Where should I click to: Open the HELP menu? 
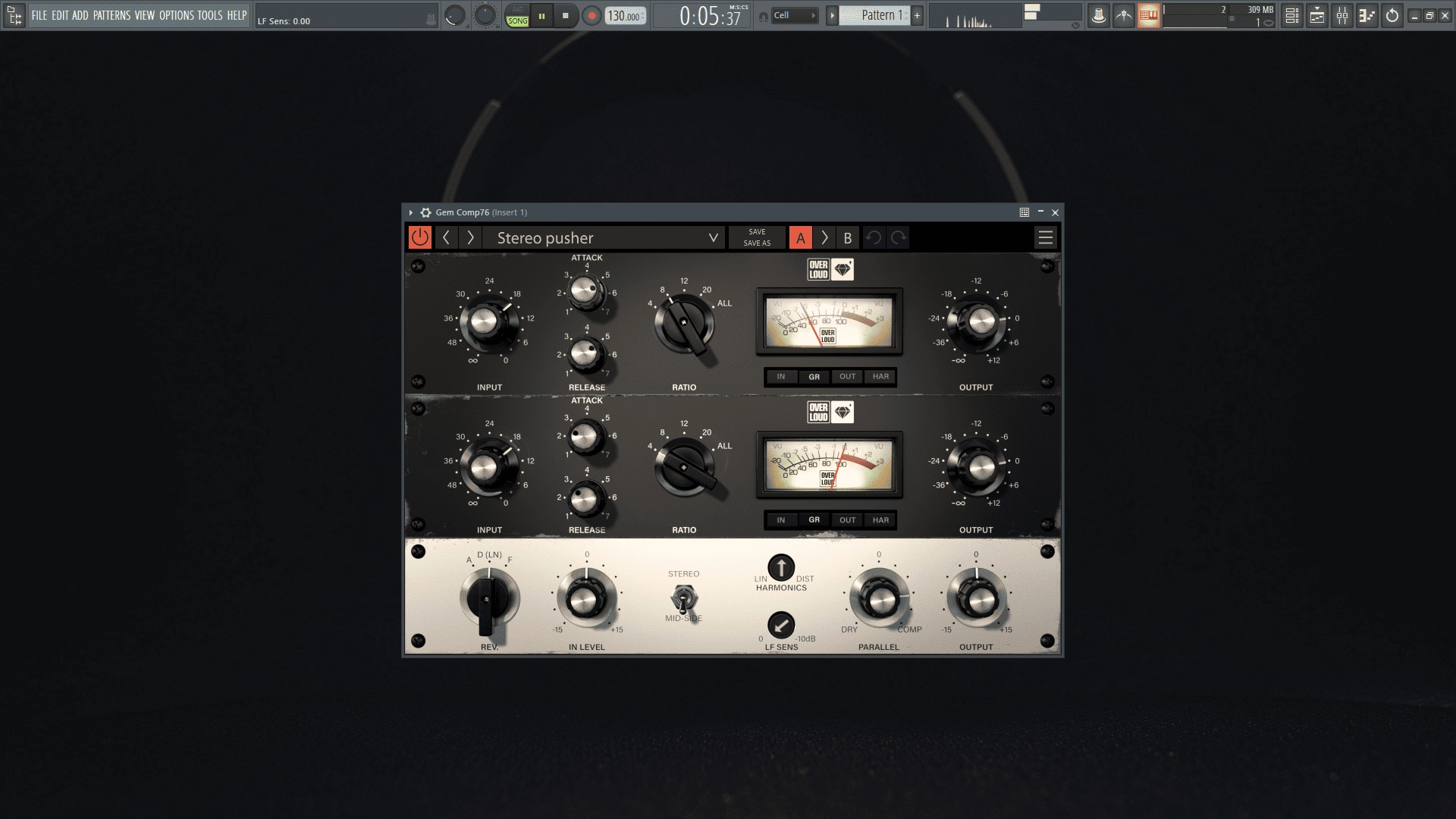pyautogui.click(x=237, y=15)
